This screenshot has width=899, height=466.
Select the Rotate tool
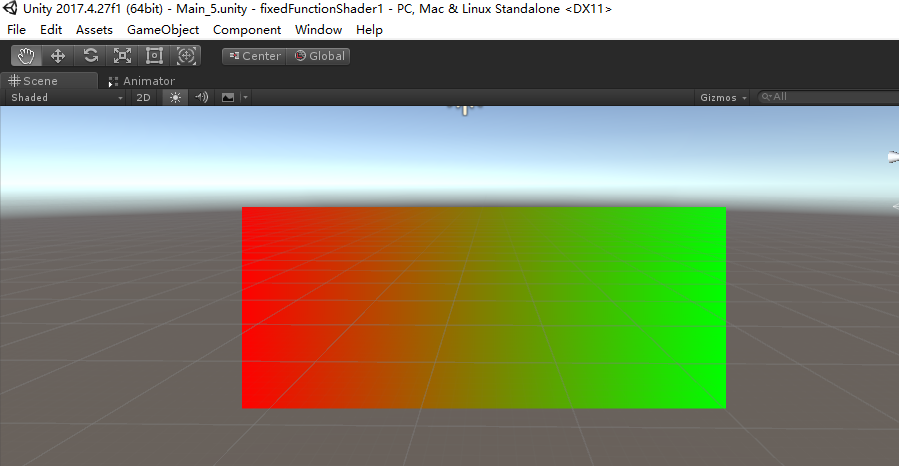[90, 56]
